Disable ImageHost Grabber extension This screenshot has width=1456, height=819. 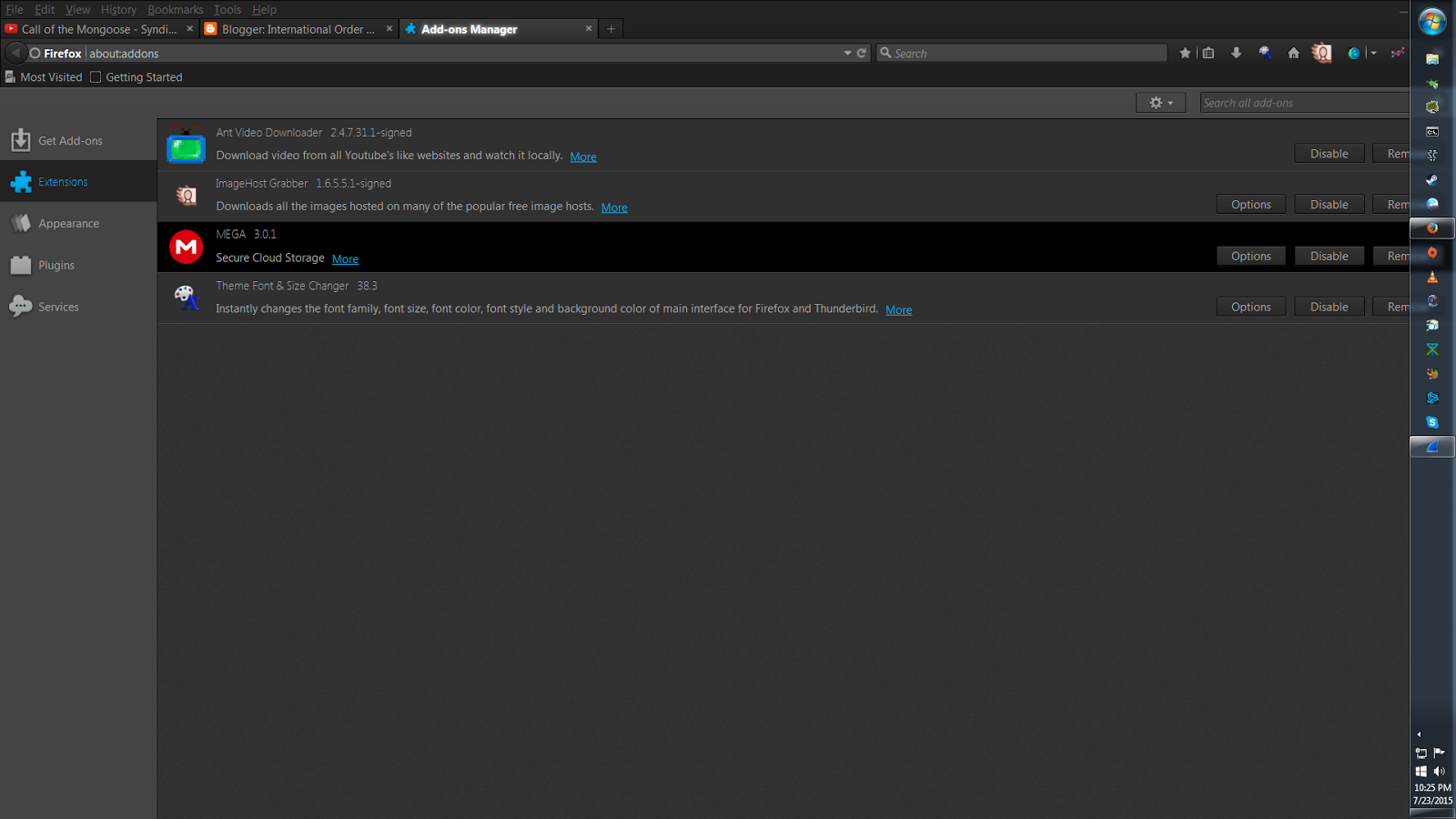(1329, 205)
